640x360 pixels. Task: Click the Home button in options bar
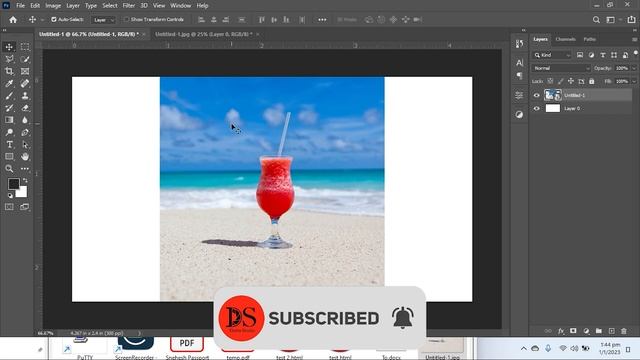(13, 20)
